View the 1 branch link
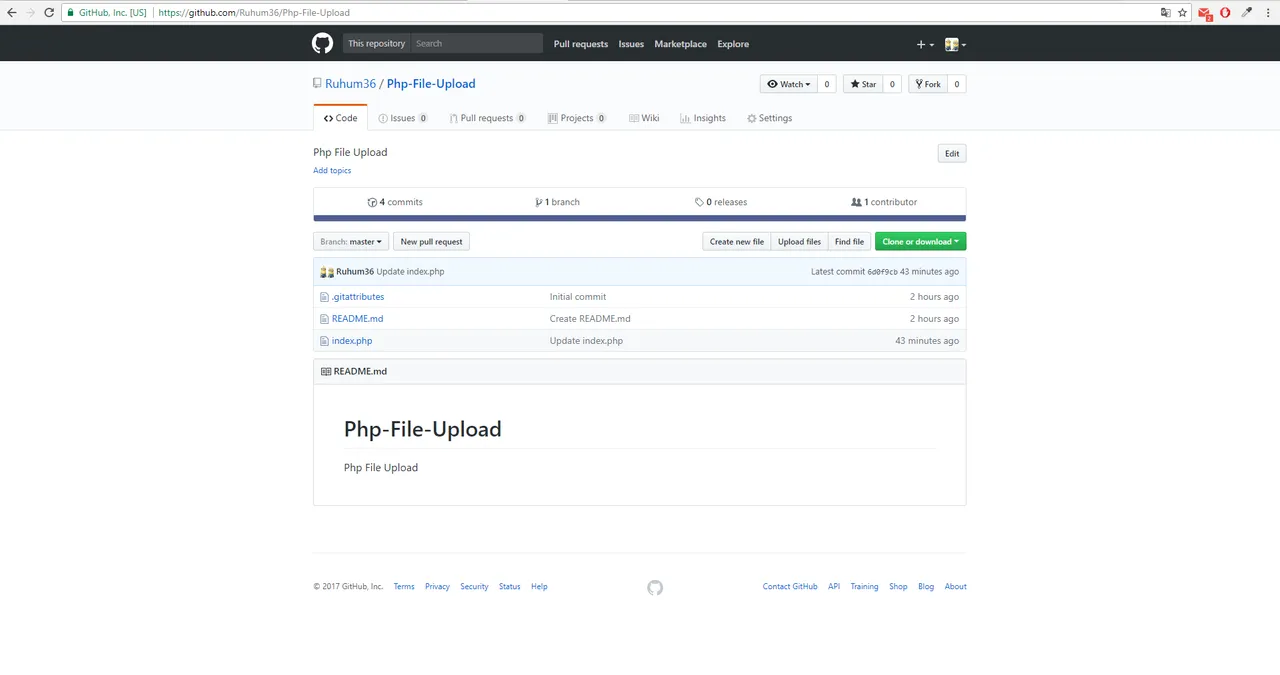 coord(558,202)
